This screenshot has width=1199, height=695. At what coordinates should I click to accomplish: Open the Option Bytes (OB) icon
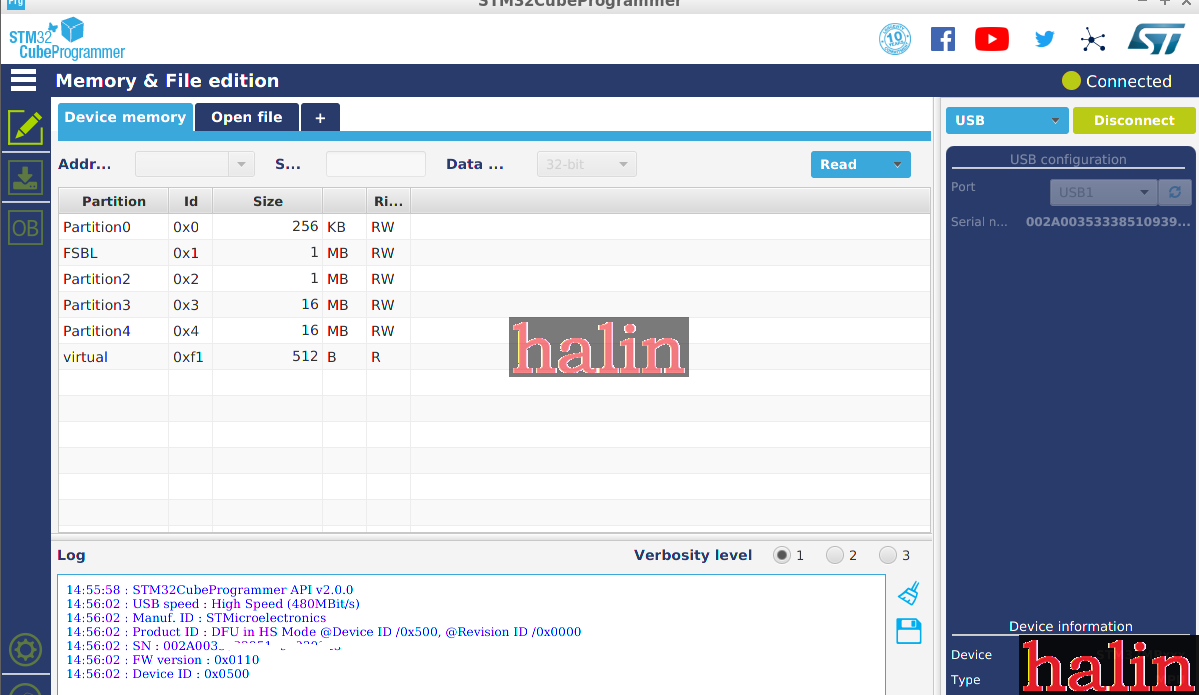click(x=25, y=228)
